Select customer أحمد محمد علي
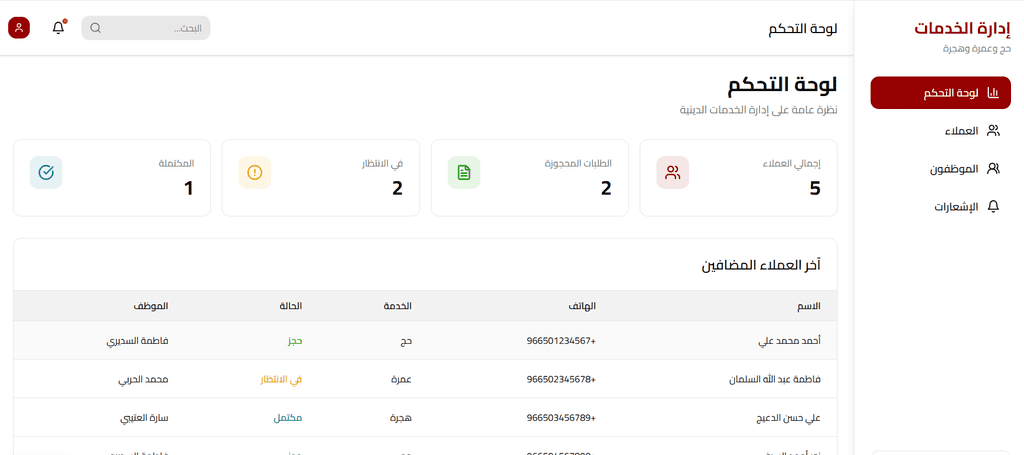This screenshot has height=455, width=1024. (x=792, y=341)
